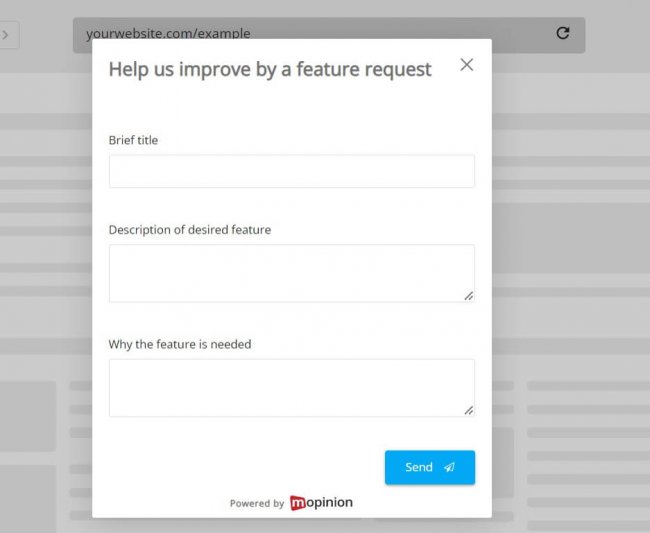Click the yourwebsite.com/example address bar
Image resolution: width=650 pixels, height=533 pixels.
tap(329, 35)
